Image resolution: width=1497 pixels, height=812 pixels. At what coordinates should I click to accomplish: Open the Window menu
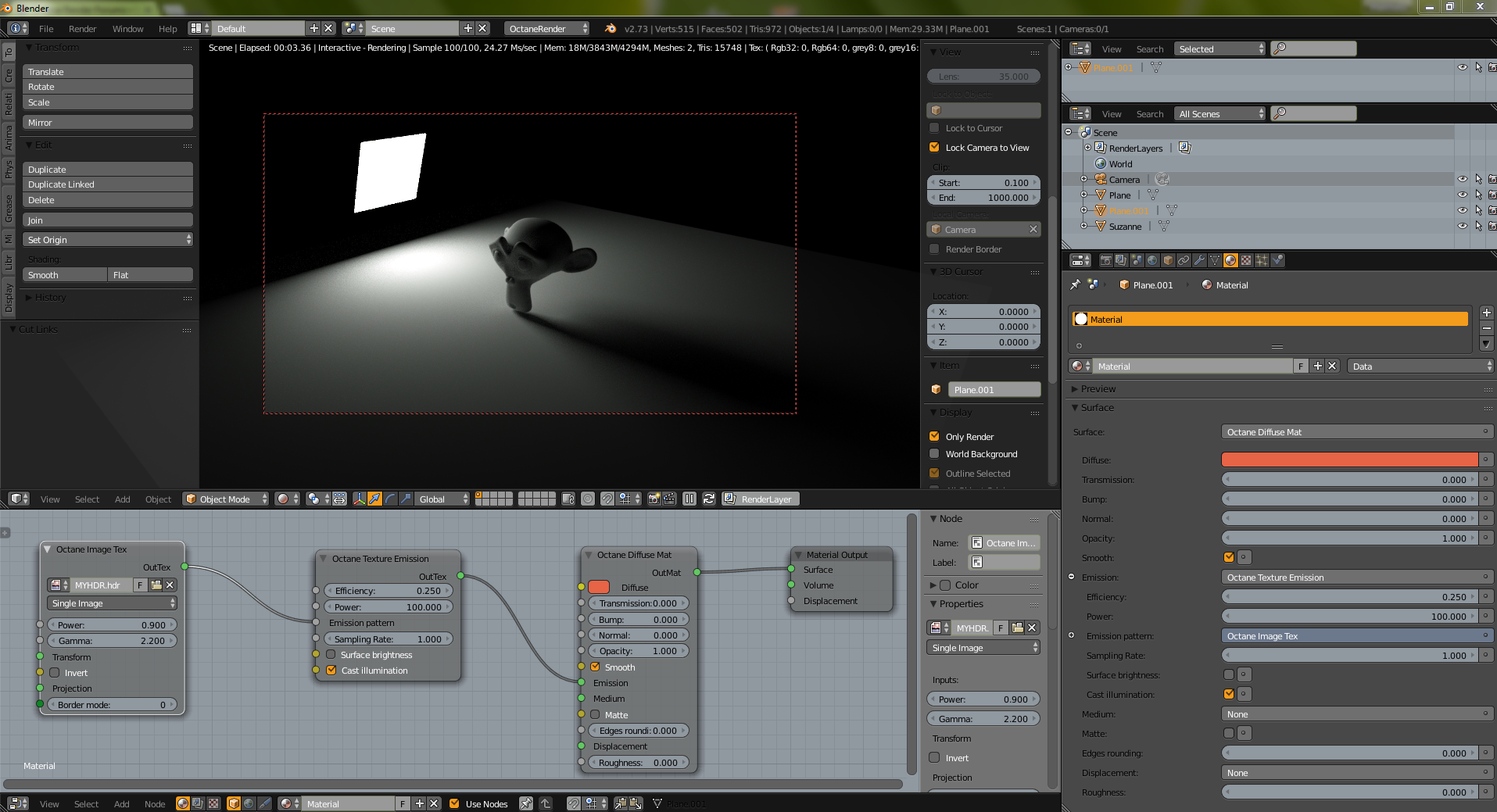coord(127,28)
